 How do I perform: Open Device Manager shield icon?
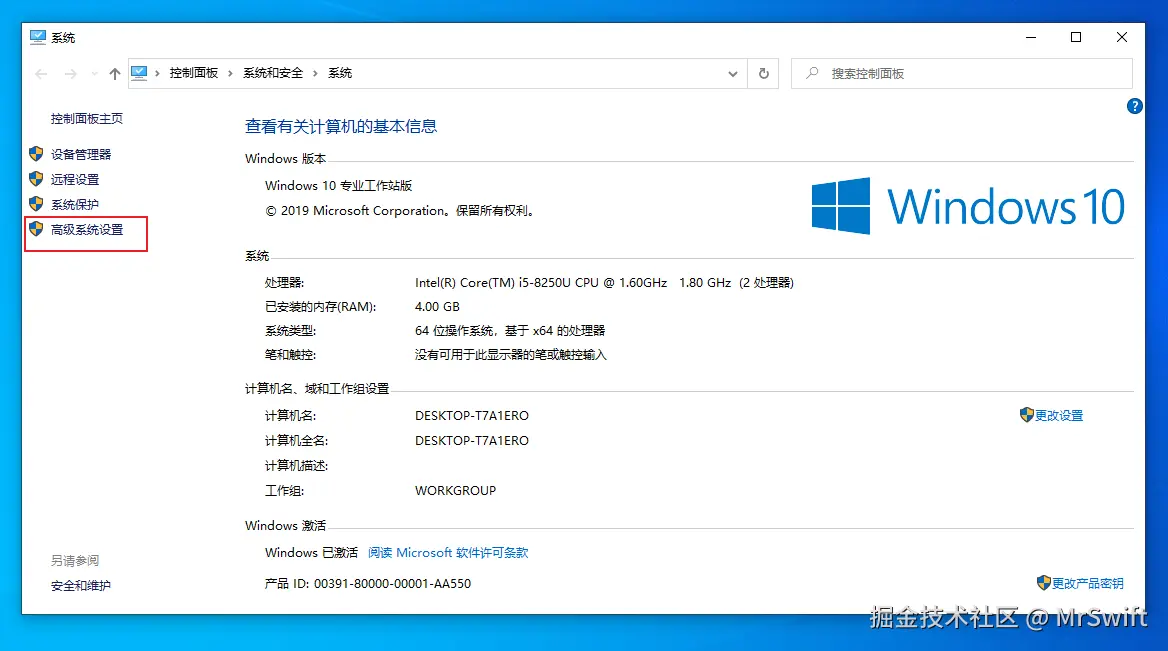pyautogui.click(x=36, y=154)
